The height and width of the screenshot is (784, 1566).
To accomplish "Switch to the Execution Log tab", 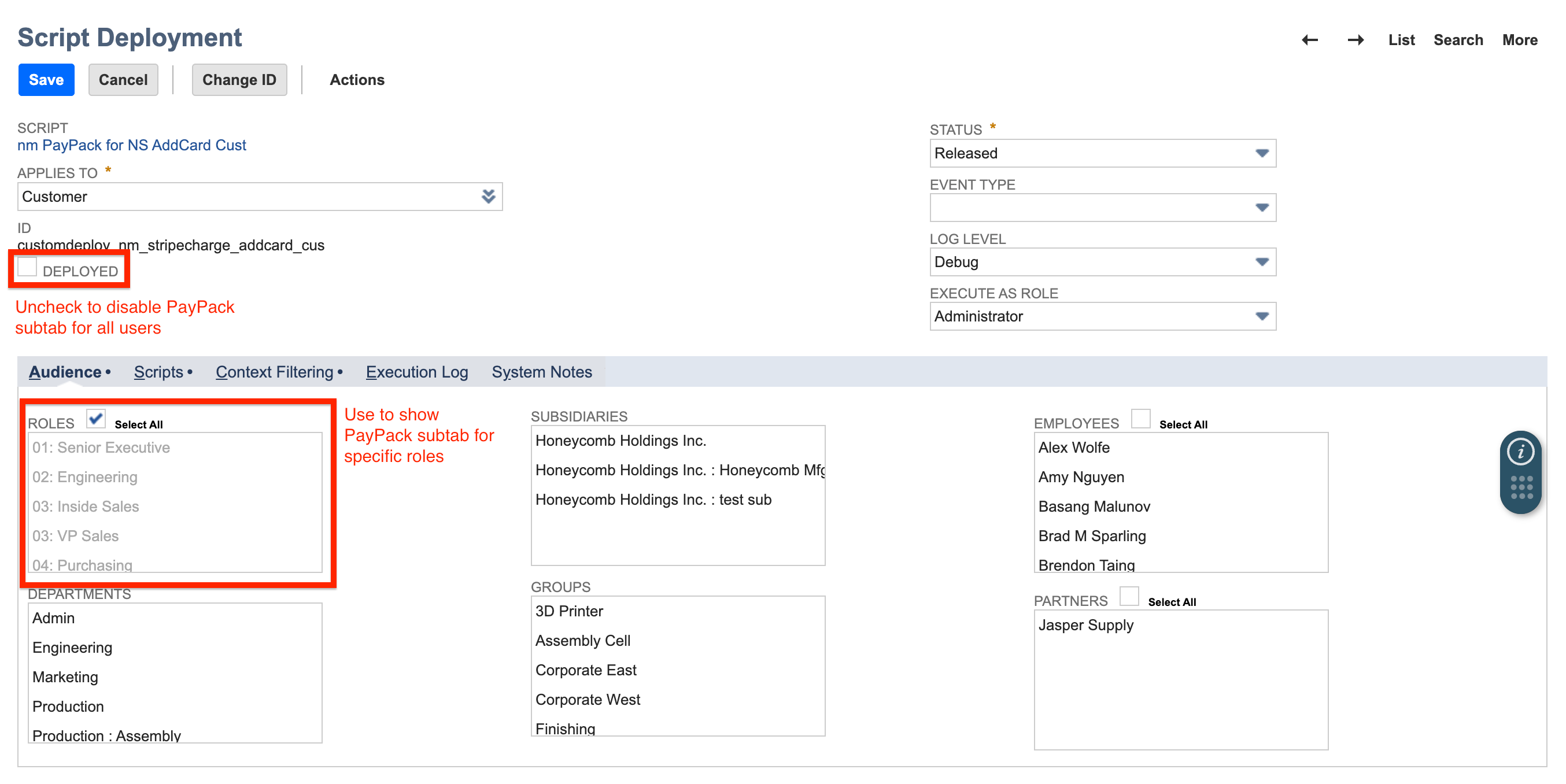I will pos(417,371).
